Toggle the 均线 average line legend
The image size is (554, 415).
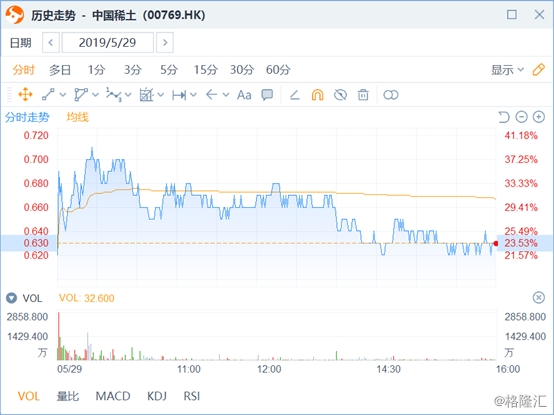click(77, 117)
